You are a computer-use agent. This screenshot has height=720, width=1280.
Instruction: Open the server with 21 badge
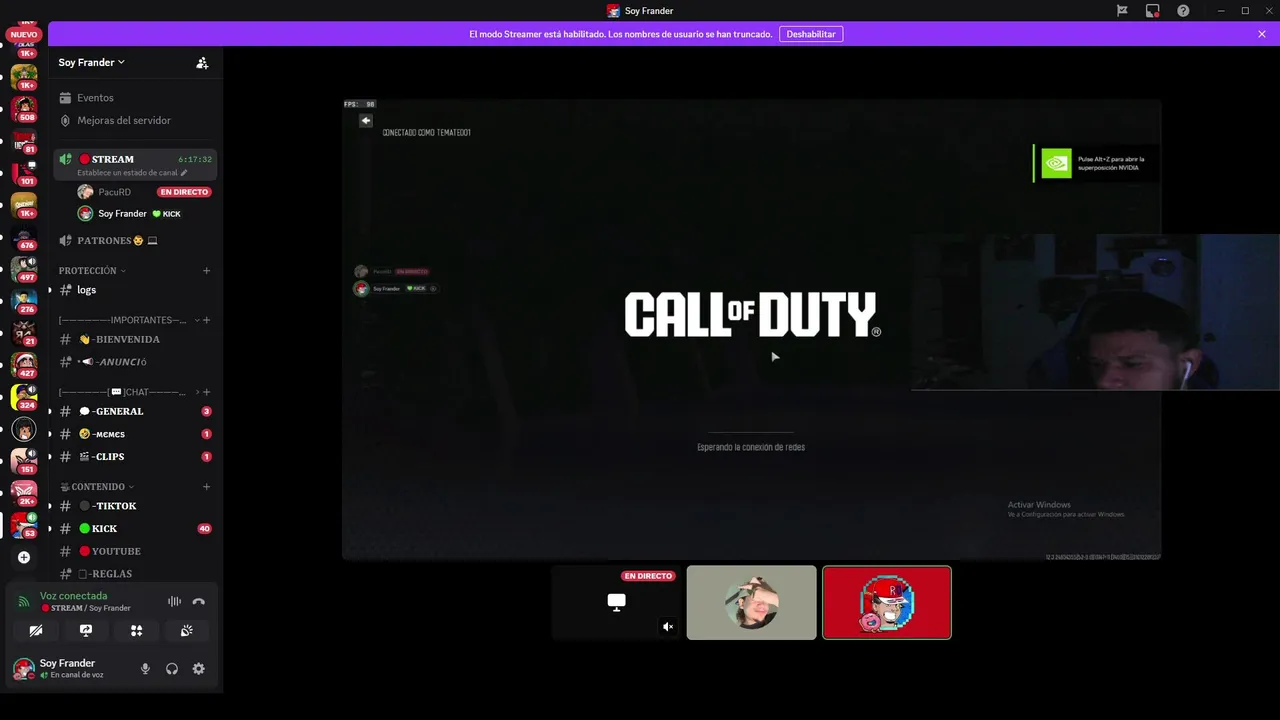[x=24, y=333]
